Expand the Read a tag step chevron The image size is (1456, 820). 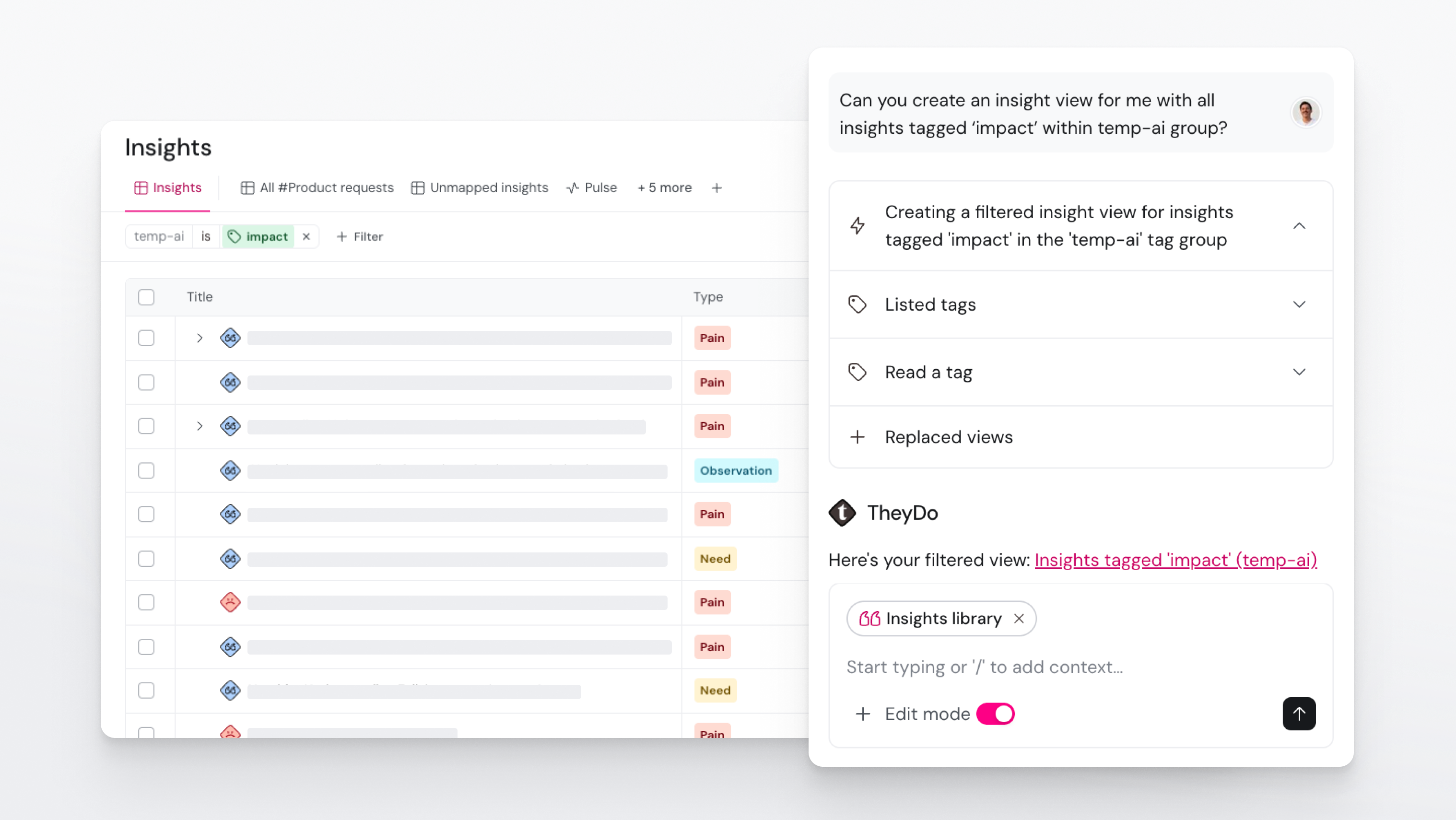coord(1299,373)
